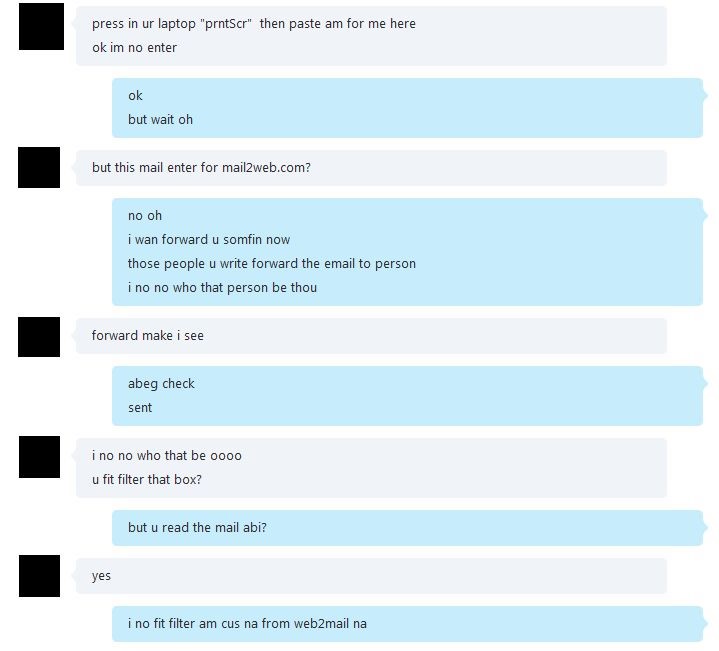Select the "but u read the mail abi?" bubble

(407, 528)
